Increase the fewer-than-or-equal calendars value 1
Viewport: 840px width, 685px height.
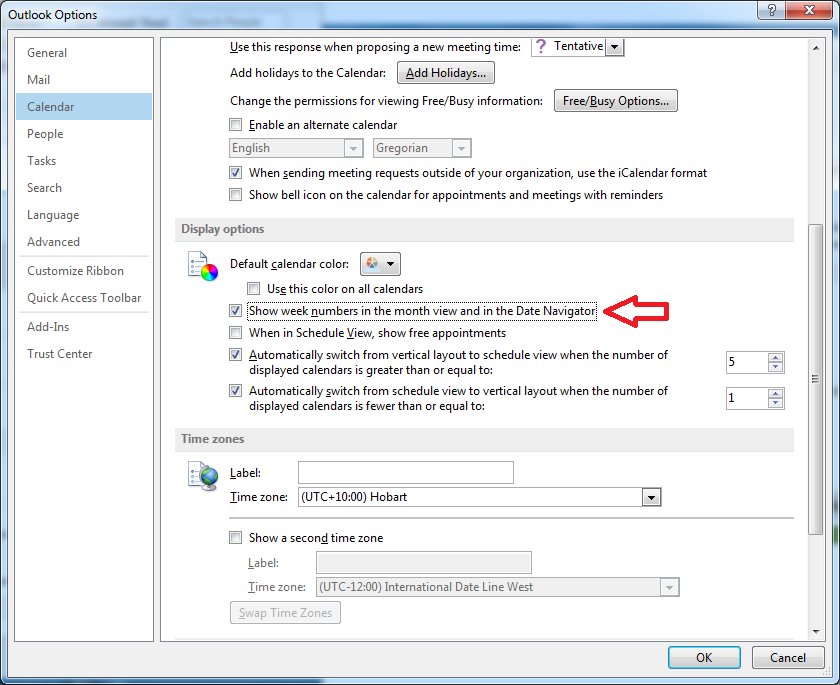(775, 394)
